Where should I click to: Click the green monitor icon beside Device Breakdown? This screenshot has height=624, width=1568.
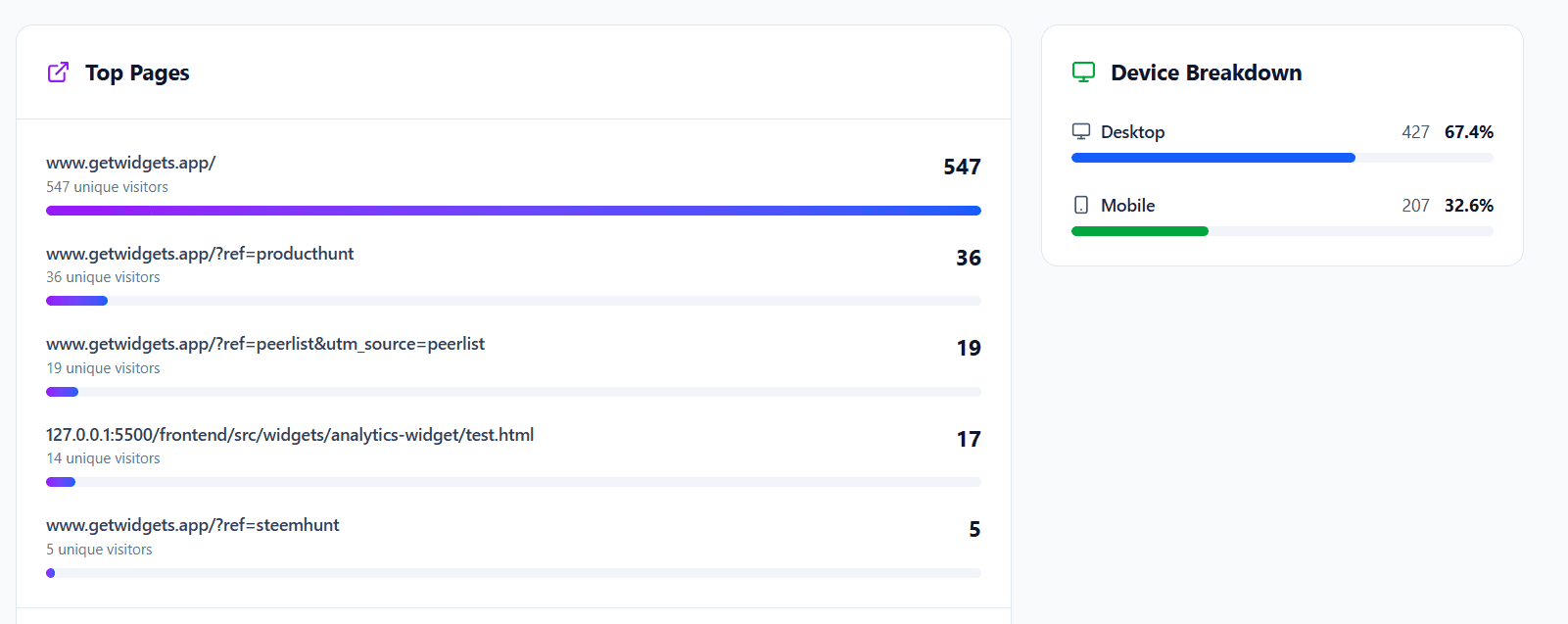[x=1083, y=71]
